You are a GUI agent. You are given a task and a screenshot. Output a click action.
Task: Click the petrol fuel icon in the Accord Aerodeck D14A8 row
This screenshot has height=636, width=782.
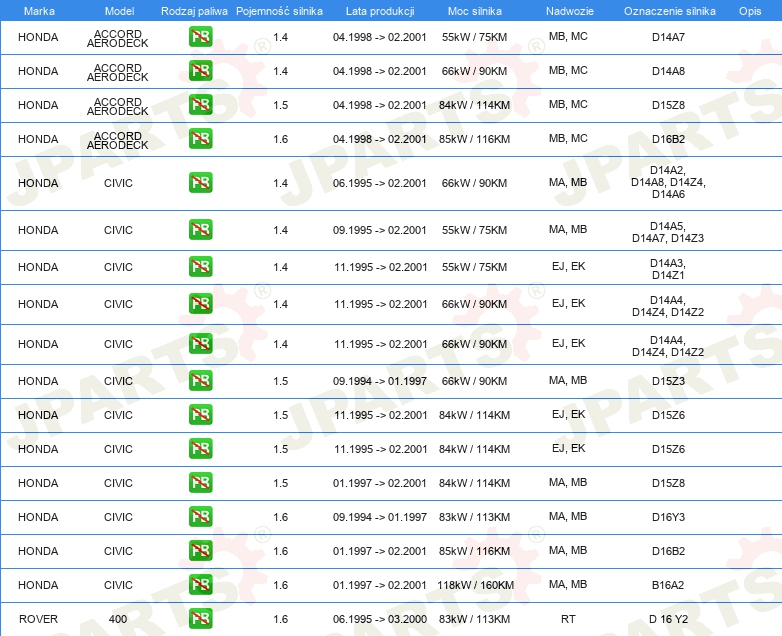point(200,71)
